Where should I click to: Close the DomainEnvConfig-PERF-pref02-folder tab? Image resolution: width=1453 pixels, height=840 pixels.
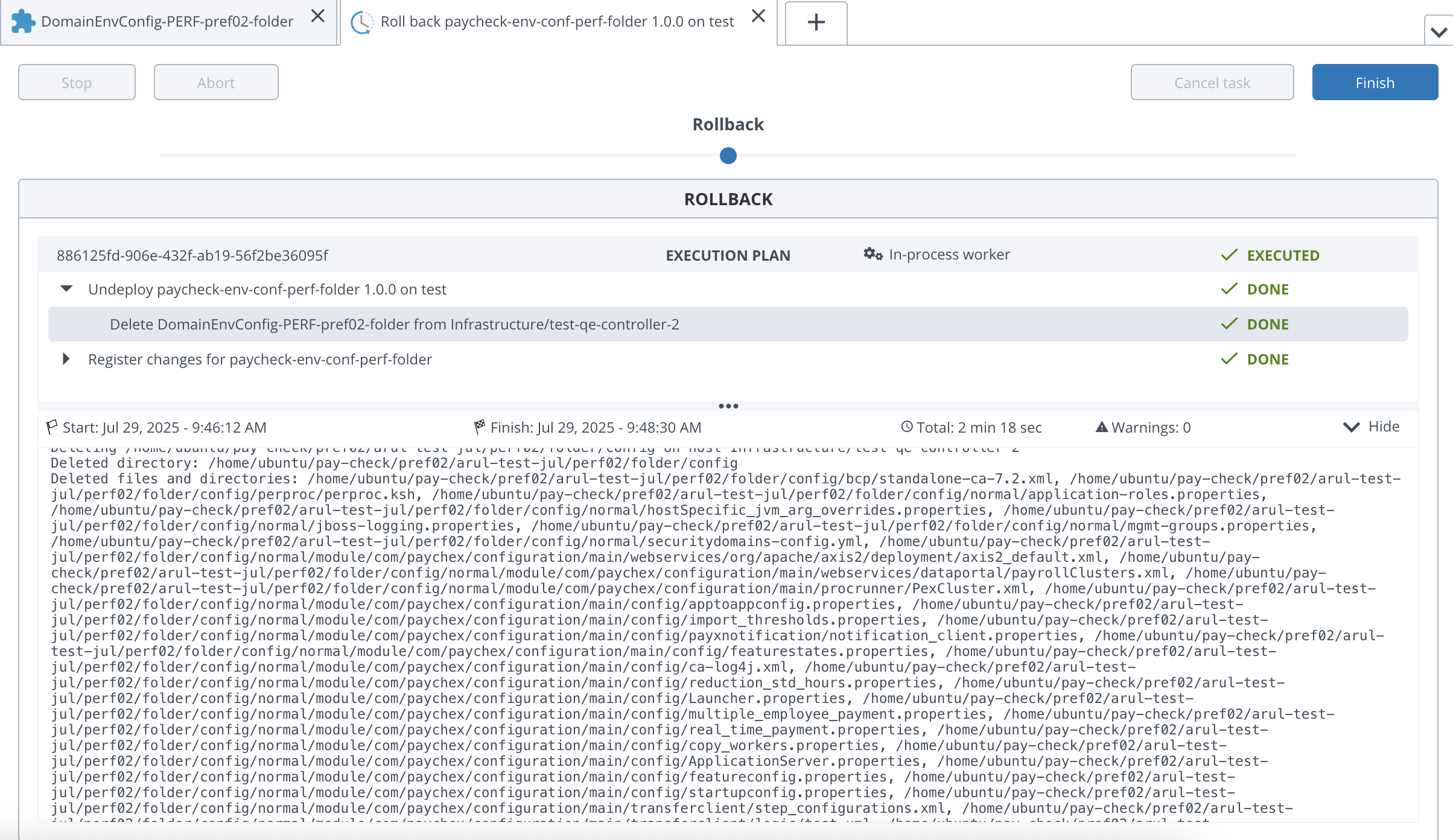318,16
